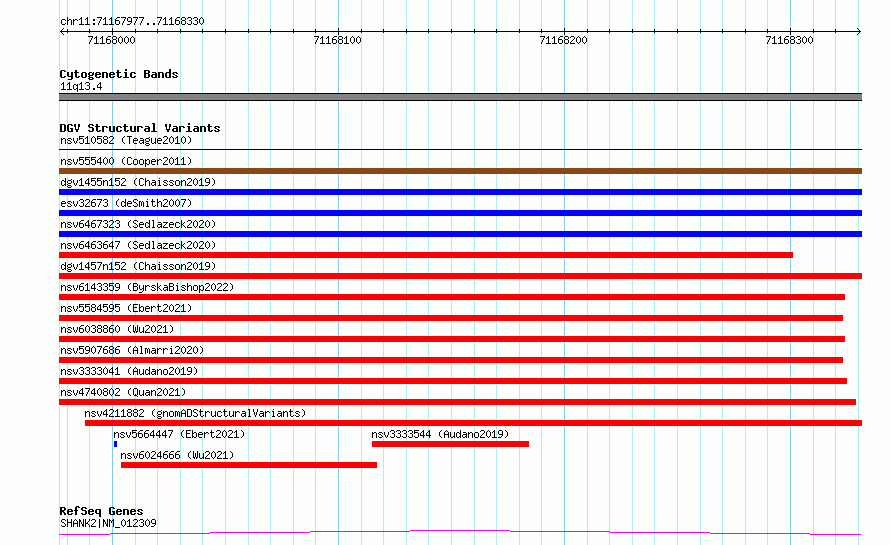The image size is (890, 545).
Task: Open nsv6467323 (Sedlazeck2020) variant label
Action: click(138, 224)
